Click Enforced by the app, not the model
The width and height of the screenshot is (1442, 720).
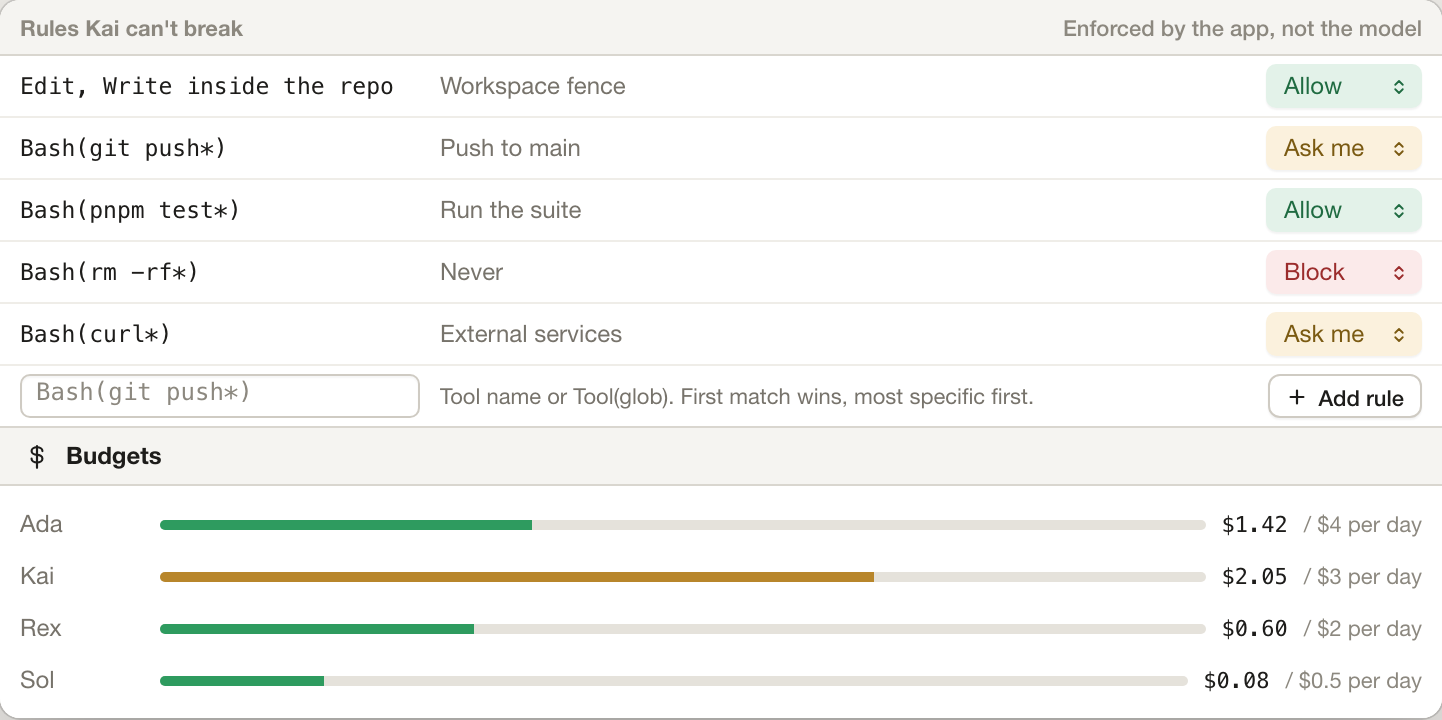1242,28
